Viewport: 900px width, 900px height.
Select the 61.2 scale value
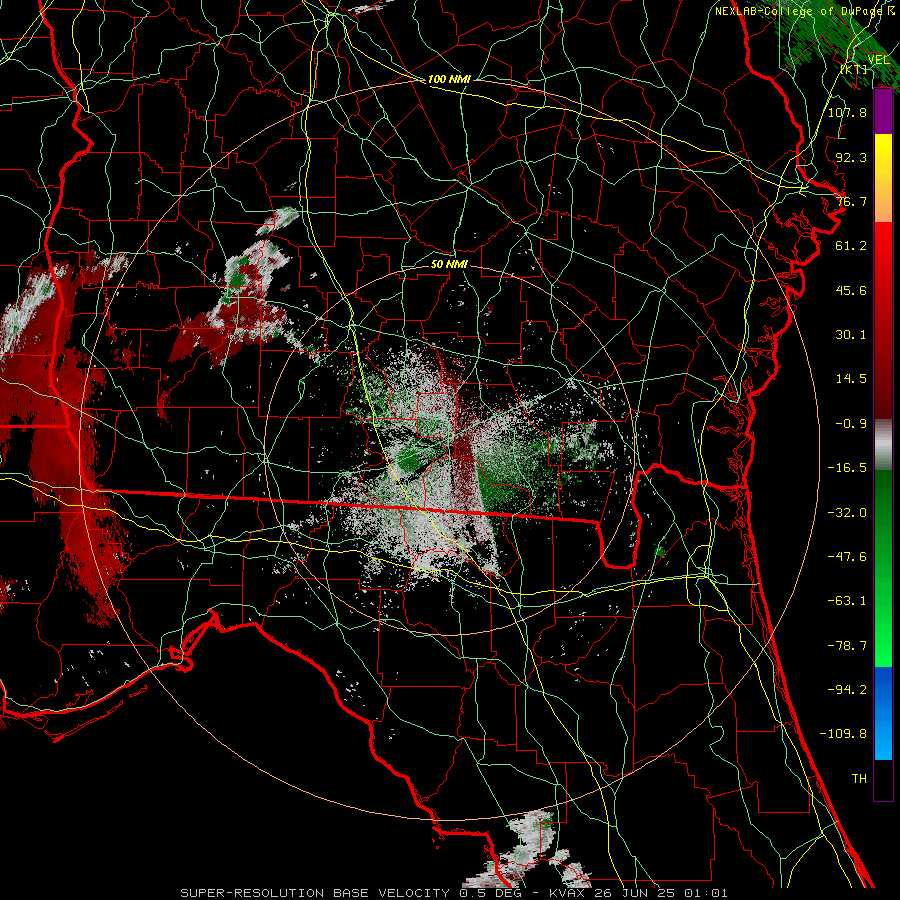point(851,246)
